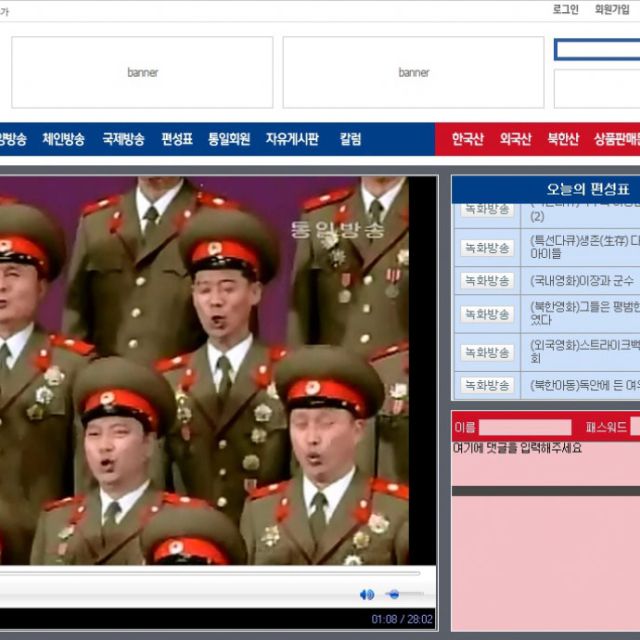
Task: Go to 통일회원 menu item
Action: [x=229, y=139]
